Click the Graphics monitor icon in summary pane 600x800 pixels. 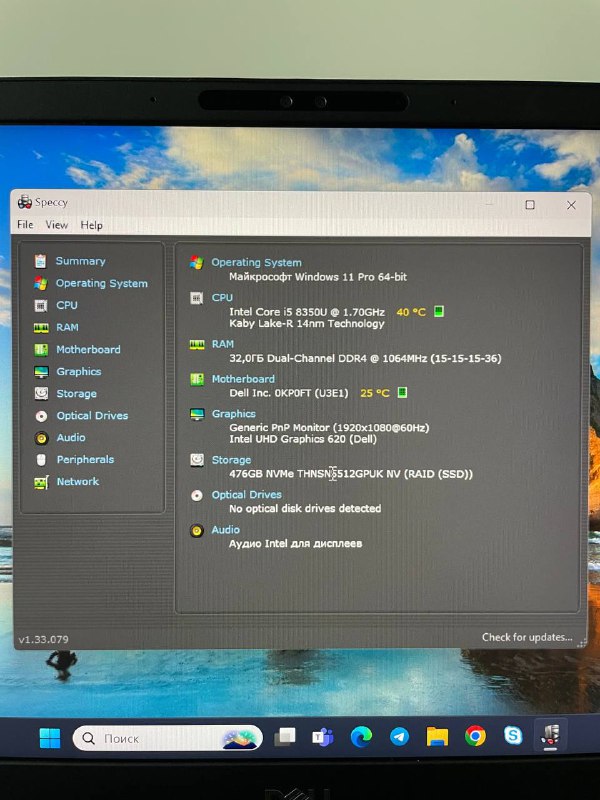click(x=197, y=414)
